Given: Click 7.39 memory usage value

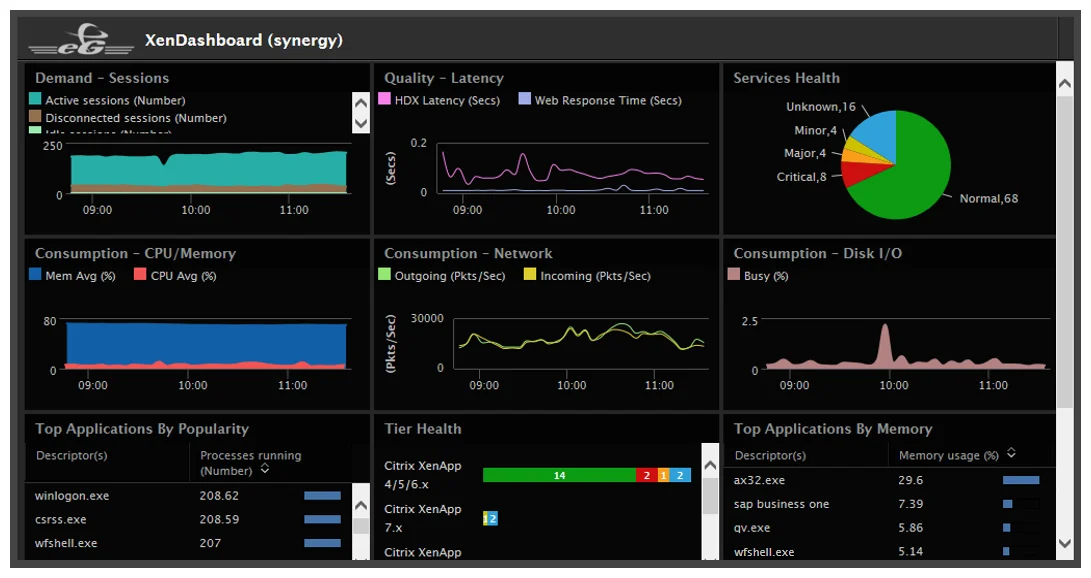Looking at the screenshot, I should (x=911, y=504).
